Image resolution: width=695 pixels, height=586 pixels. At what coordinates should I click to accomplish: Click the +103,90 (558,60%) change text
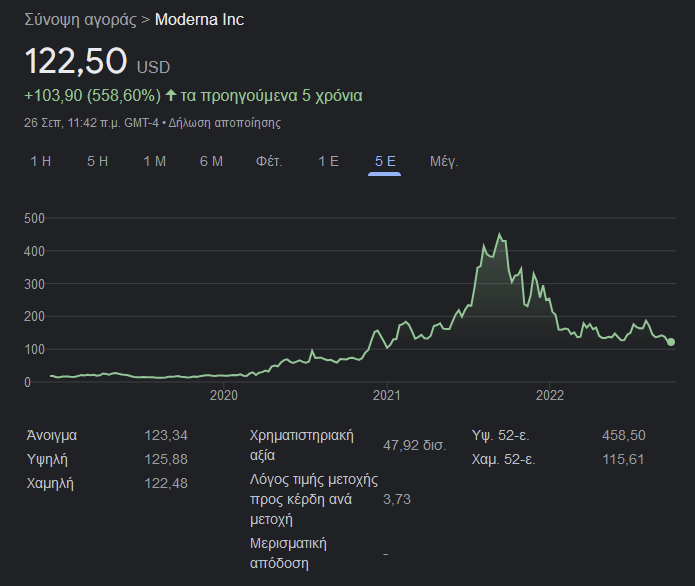(x=93, y=96)
